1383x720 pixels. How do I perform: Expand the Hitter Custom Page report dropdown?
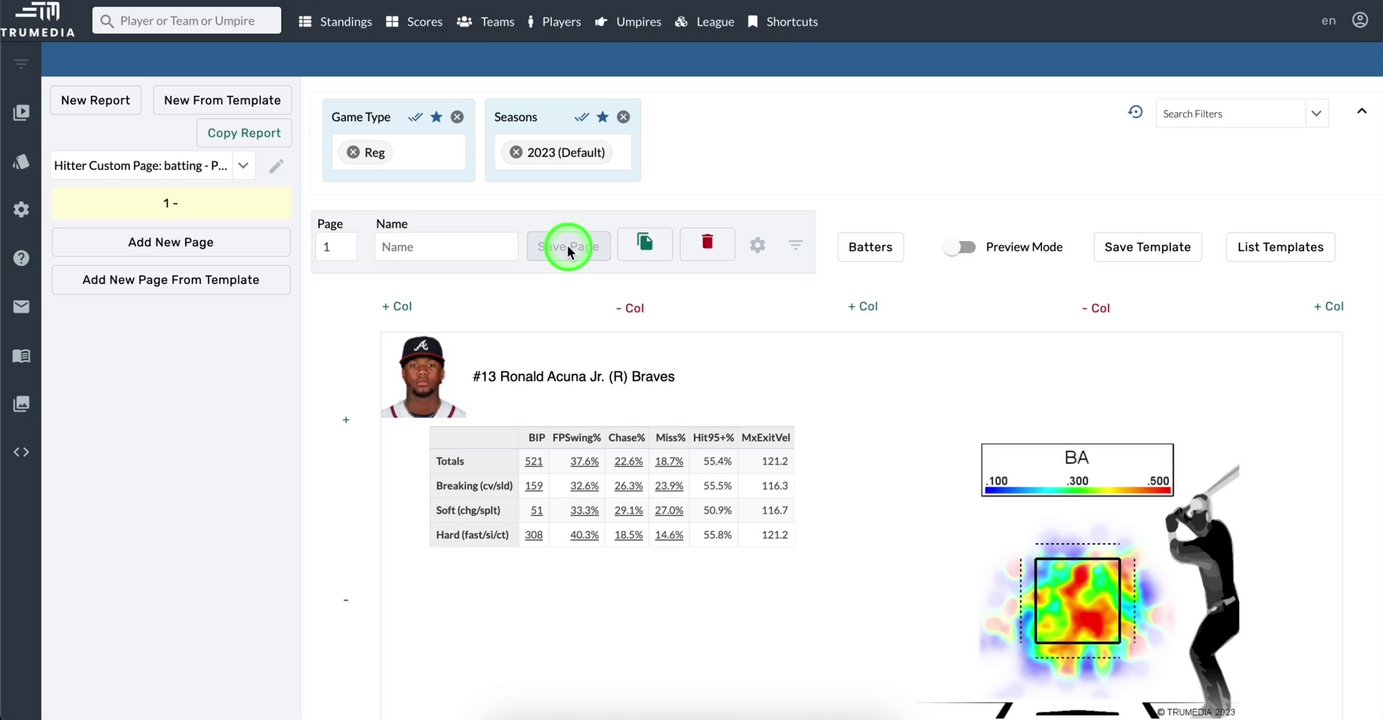tap(243, 166)
